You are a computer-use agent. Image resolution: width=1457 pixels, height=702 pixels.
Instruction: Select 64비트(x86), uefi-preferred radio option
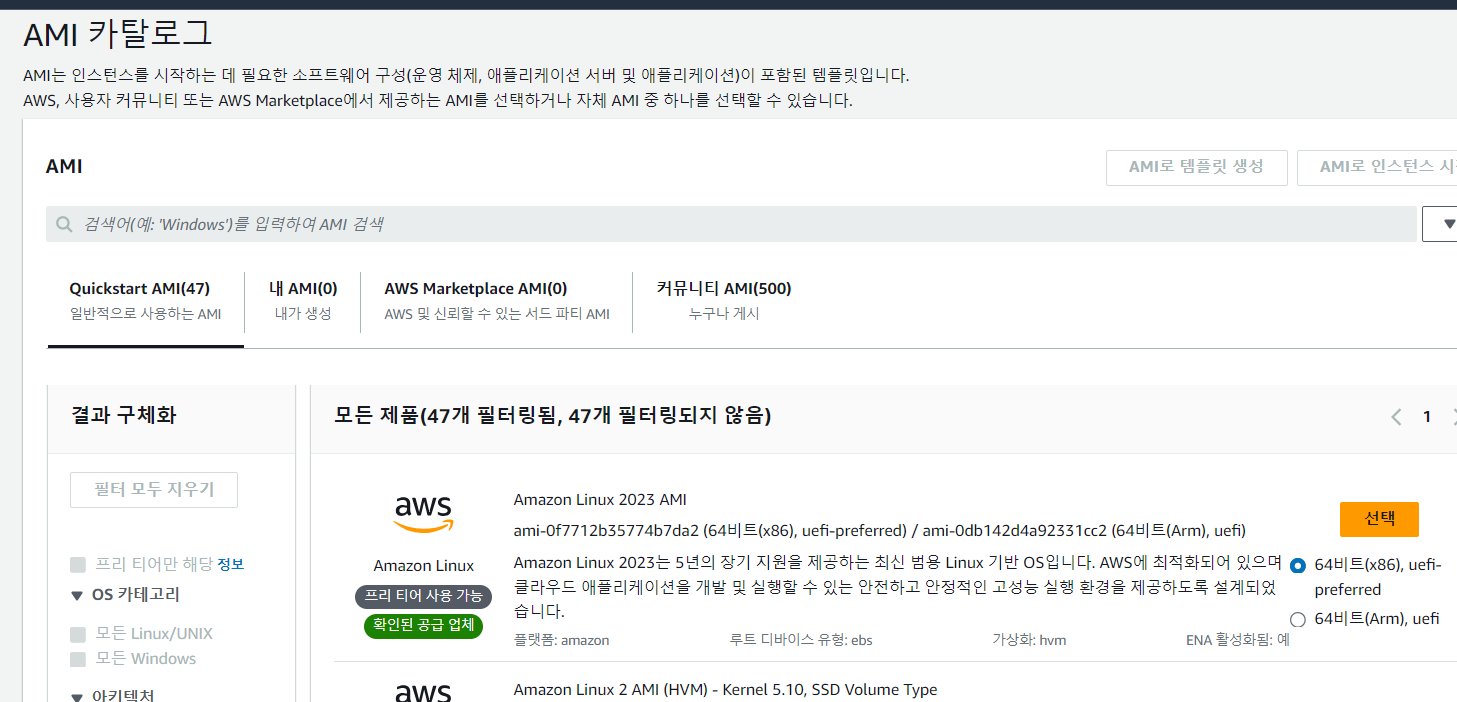[x=1298, y=565]
